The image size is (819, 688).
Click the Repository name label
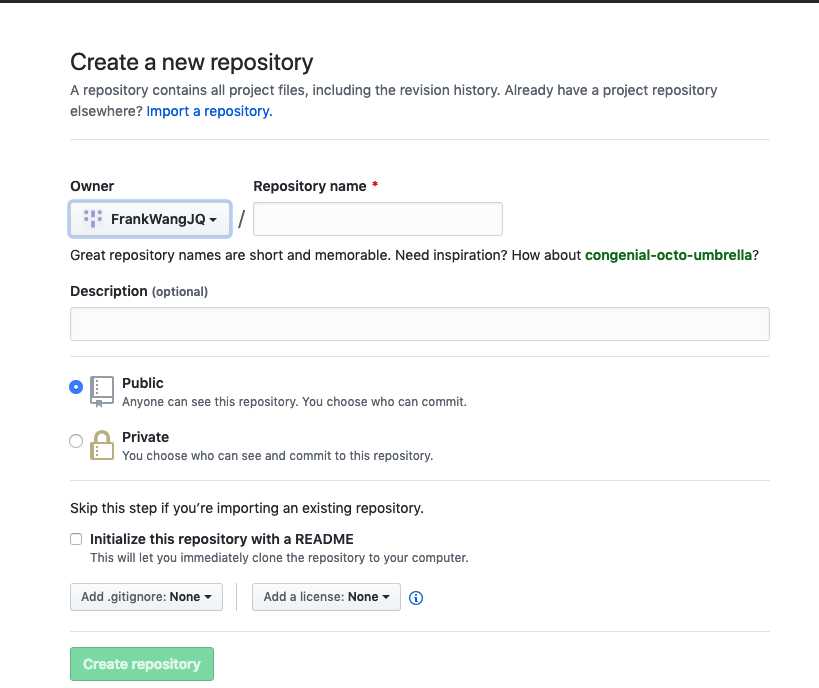310,186
